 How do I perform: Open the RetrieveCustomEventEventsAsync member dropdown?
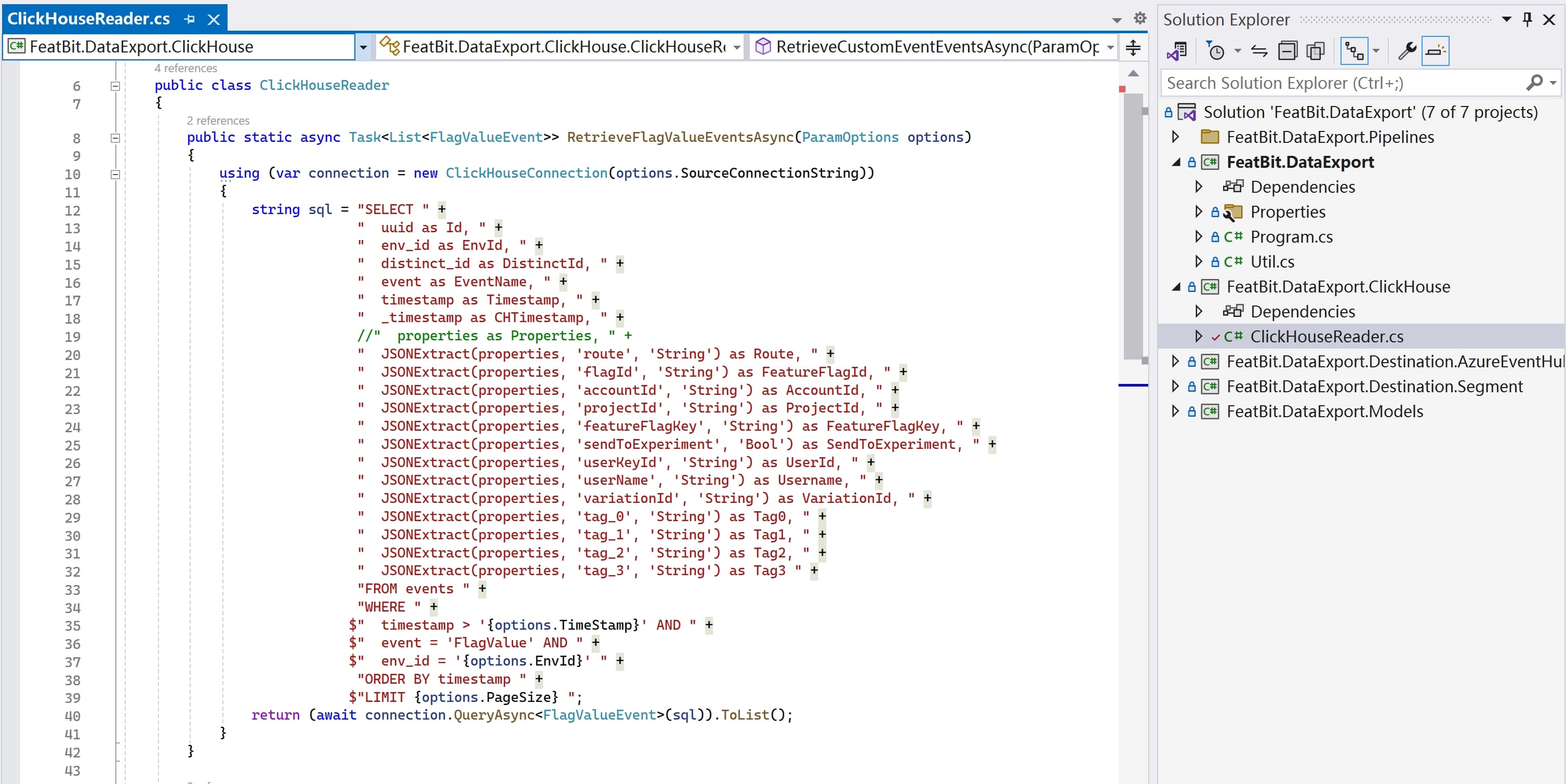pos(1110,47)
